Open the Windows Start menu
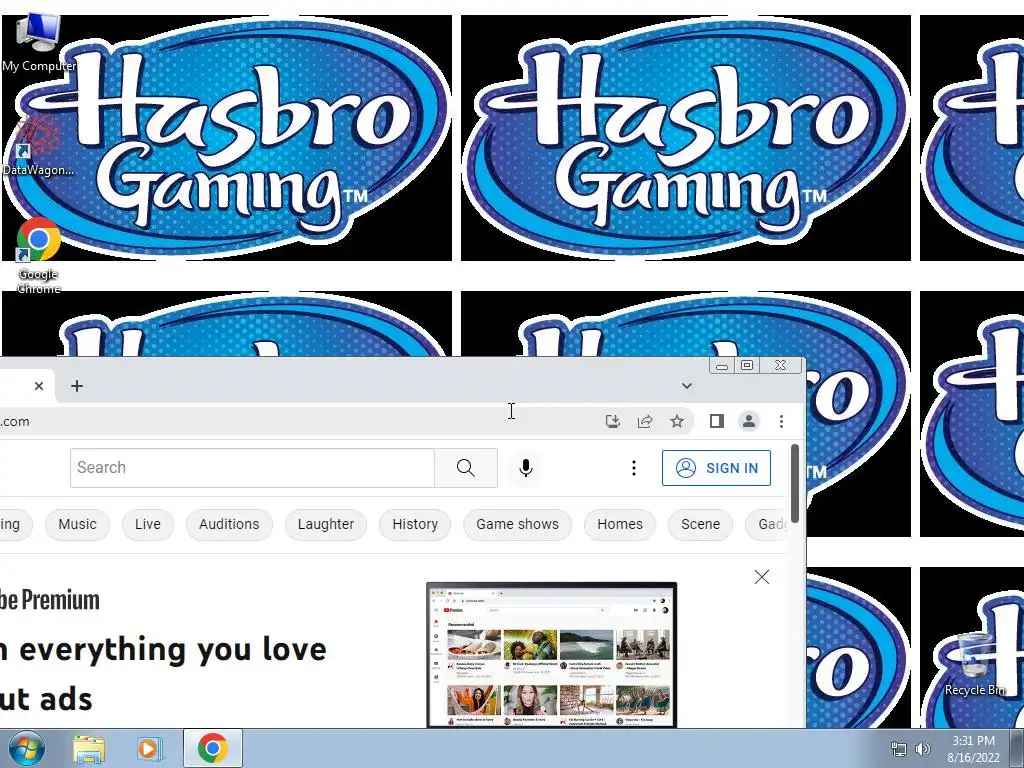 [x=27, y=748]
